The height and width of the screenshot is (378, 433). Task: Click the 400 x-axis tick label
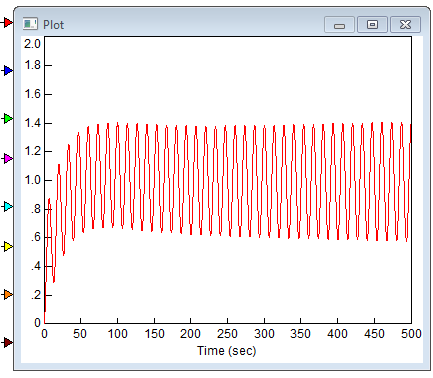click(x=337, y=334)
